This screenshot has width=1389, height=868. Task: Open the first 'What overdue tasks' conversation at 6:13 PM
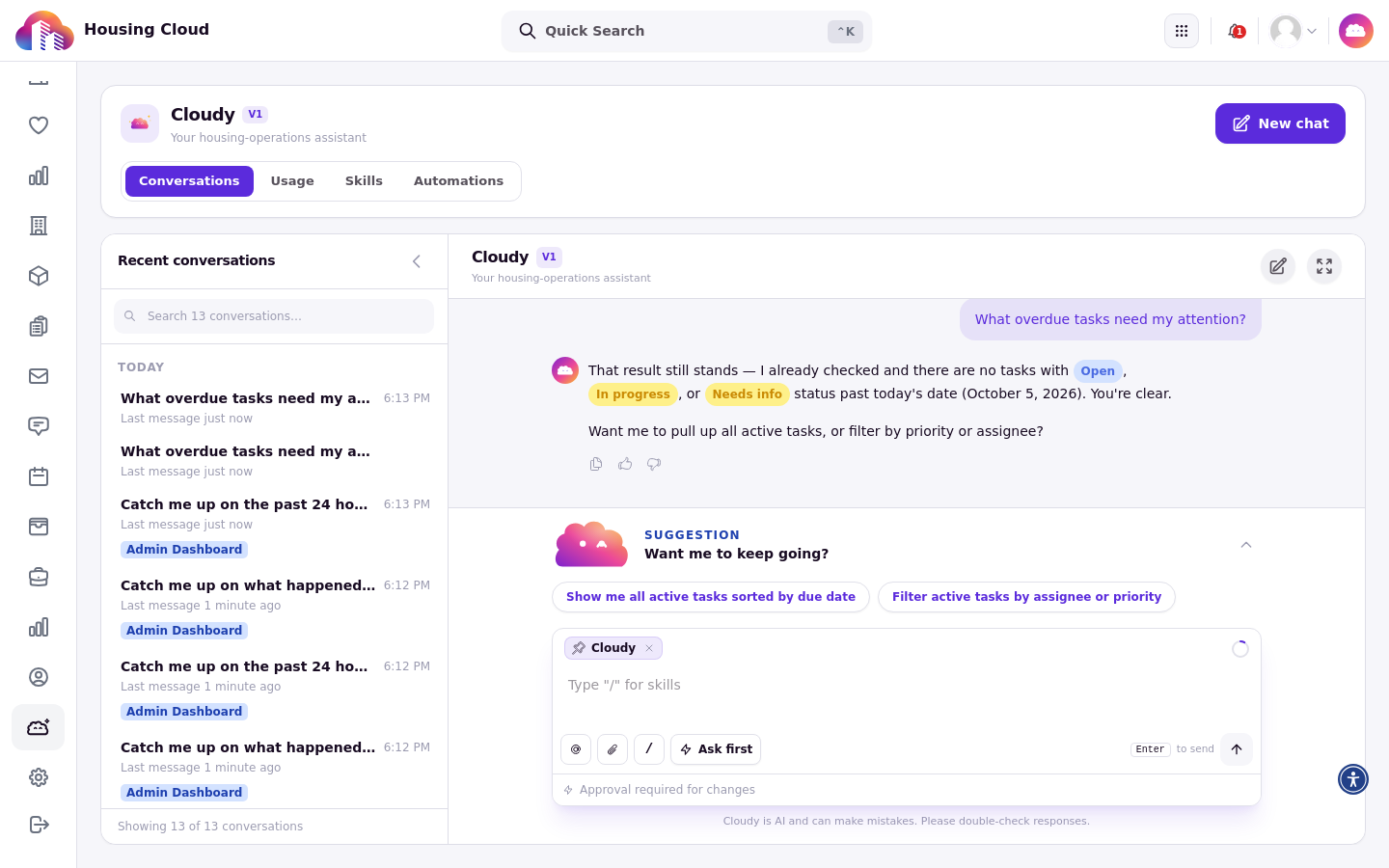[275, 407]
